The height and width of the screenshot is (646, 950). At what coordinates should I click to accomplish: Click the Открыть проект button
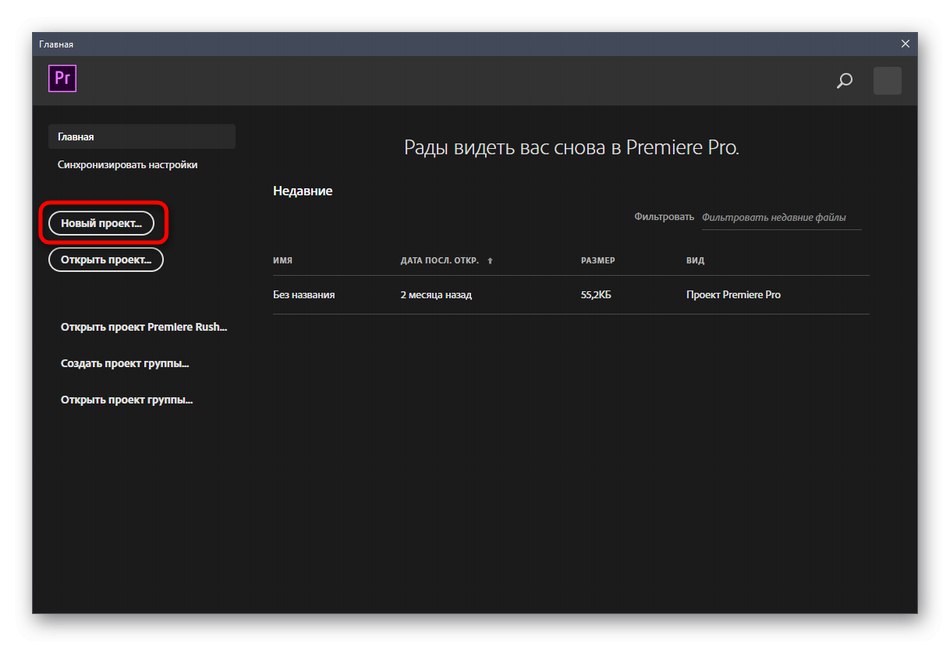tap(106, 259)
